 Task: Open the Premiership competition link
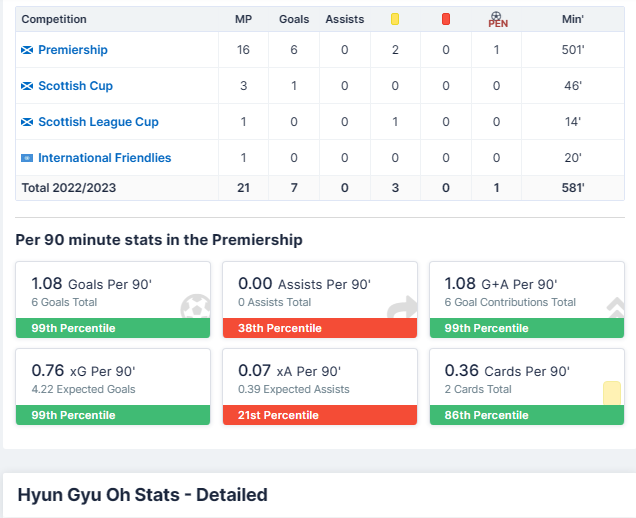73,50
